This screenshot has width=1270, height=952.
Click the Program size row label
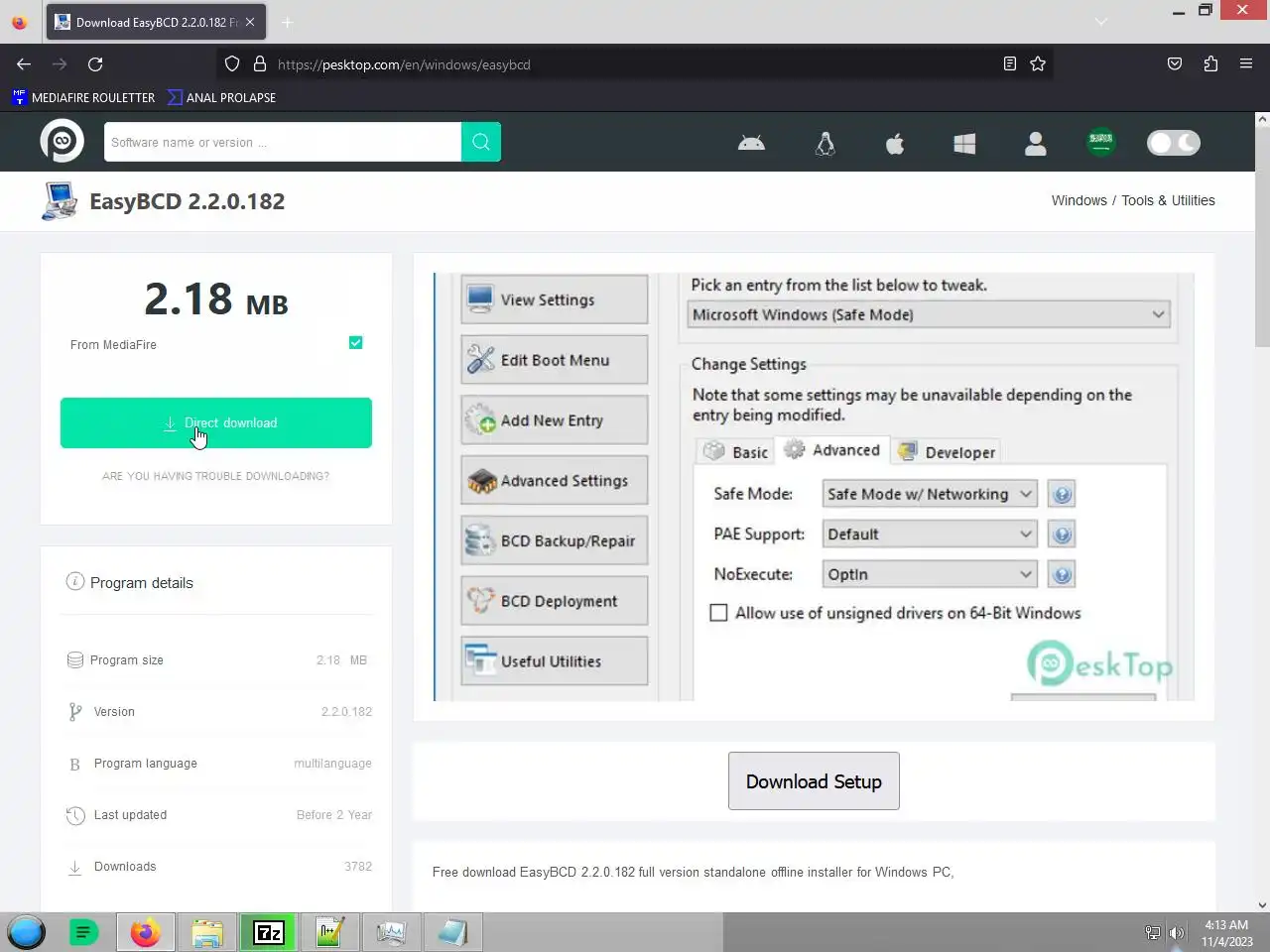127,660
